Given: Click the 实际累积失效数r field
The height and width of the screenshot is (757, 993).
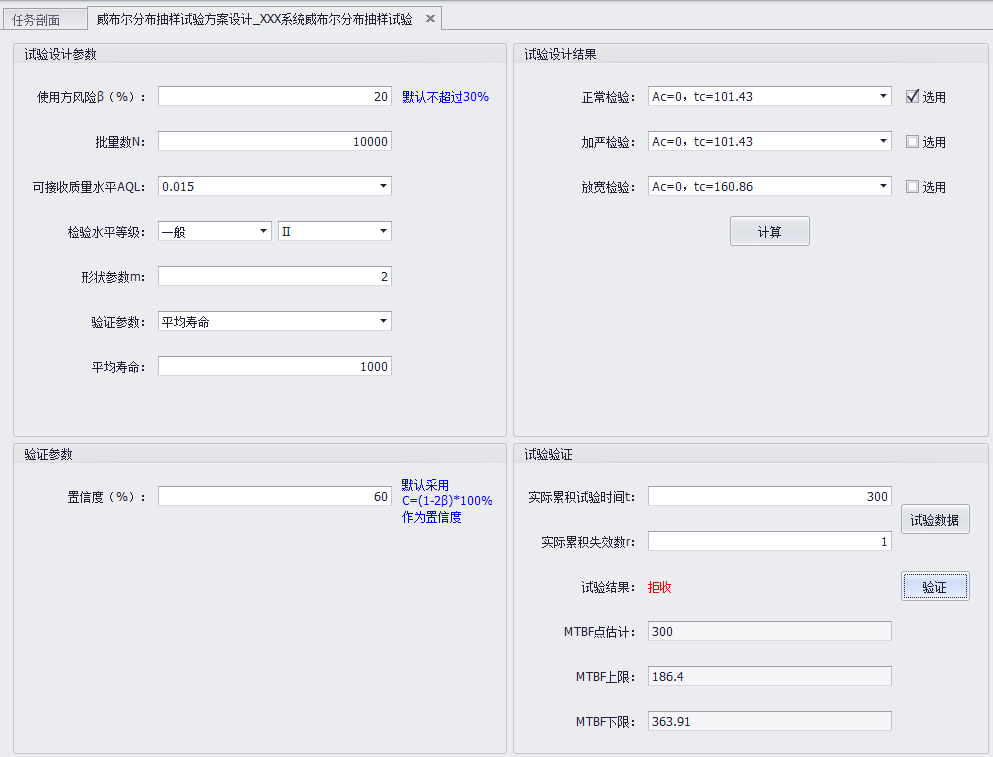Looking at the screenshot, I should click(x=770, y=541).
